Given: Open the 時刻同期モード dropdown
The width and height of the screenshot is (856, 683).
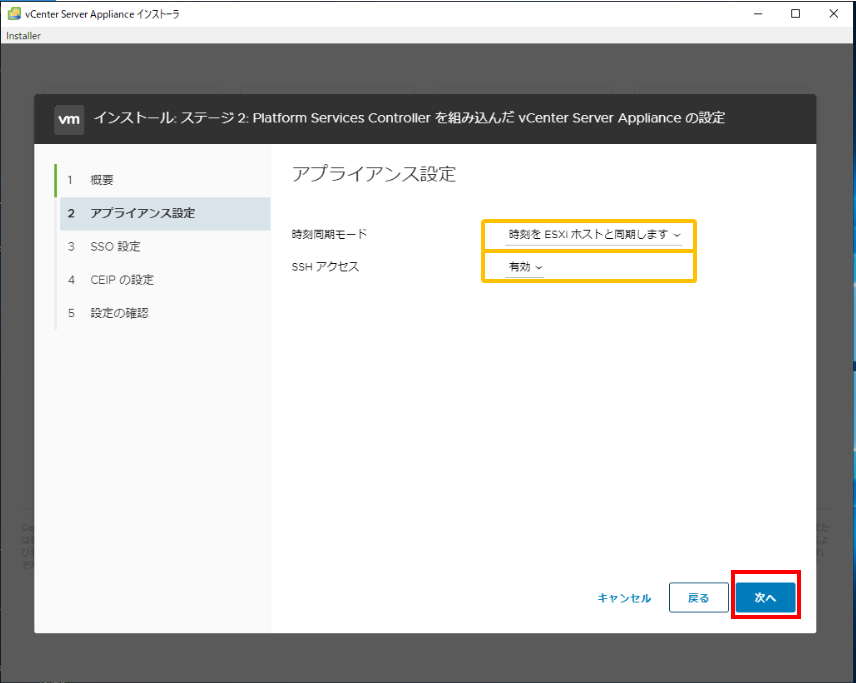Looking at the screenshot, I should (593, 235).
